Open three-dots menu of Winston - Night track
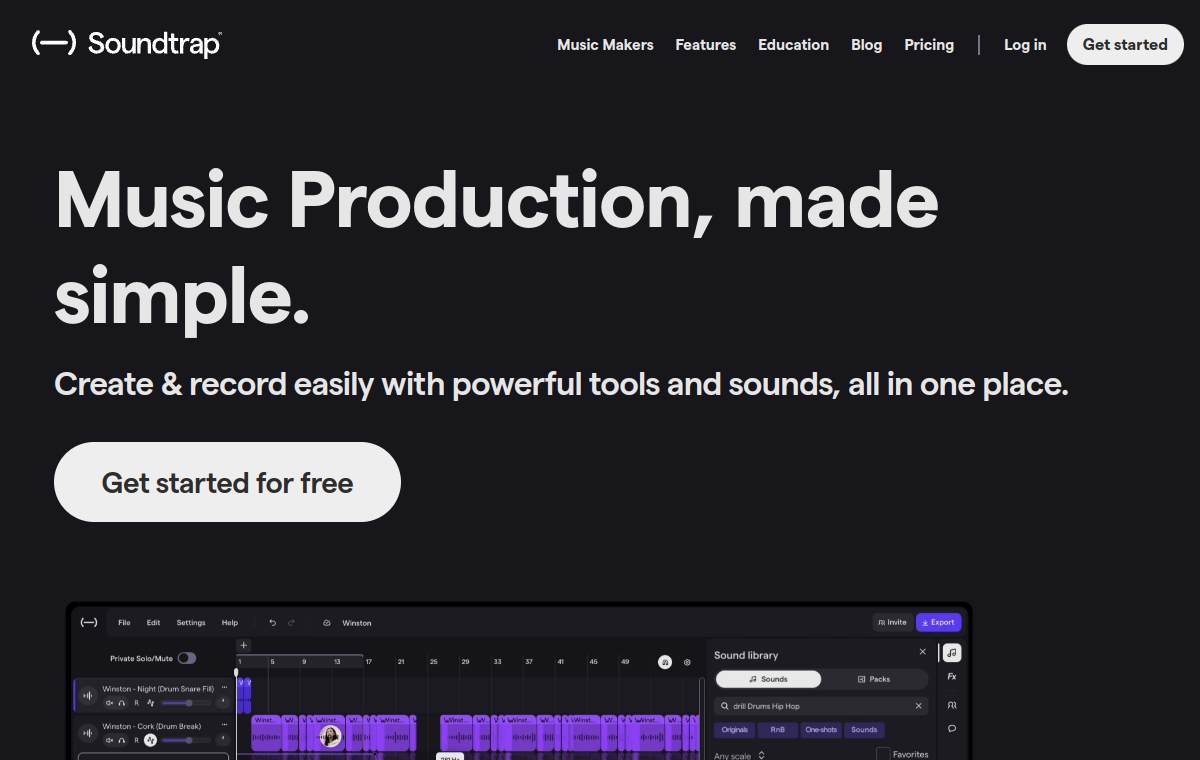The image size is (1200, 760). [224, 688]
